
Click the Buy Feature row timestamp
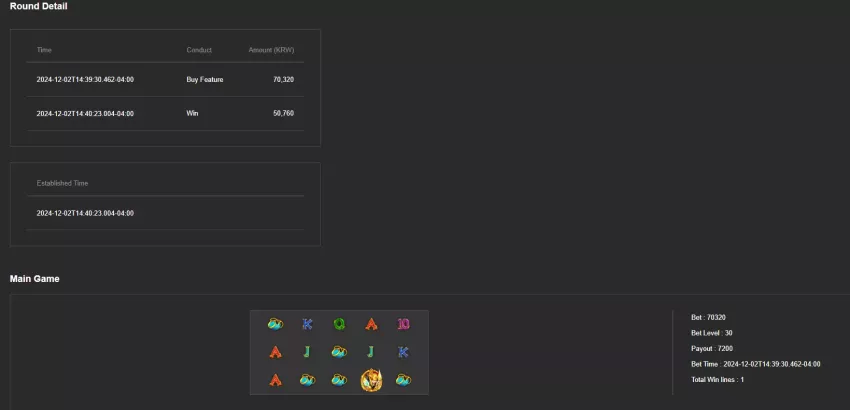[x=85, y=80]
